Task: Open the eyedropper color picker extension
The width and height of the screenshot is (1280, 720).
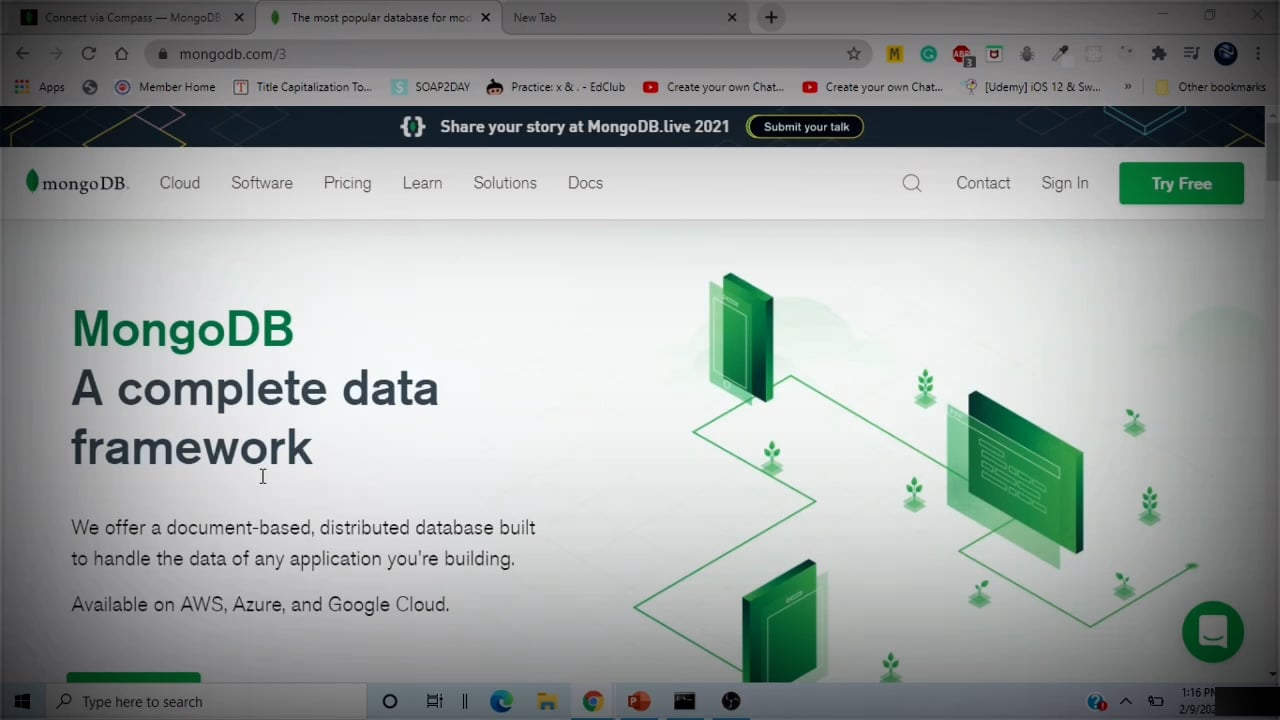Action: pos(1060,54)
